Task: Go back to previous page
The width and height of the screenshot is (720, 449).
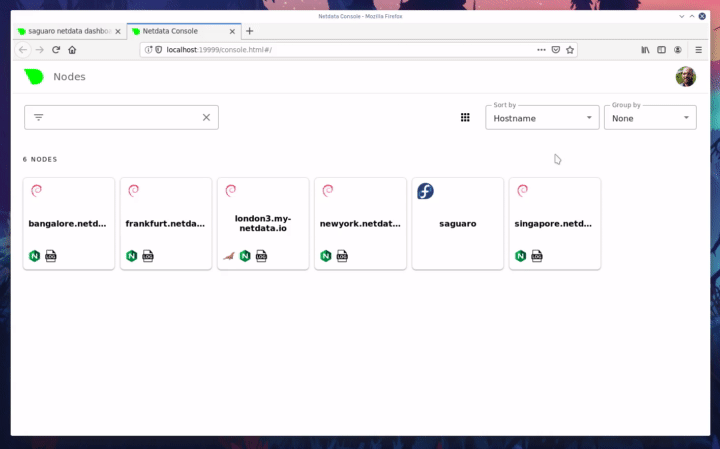Action: coord(23,50)
